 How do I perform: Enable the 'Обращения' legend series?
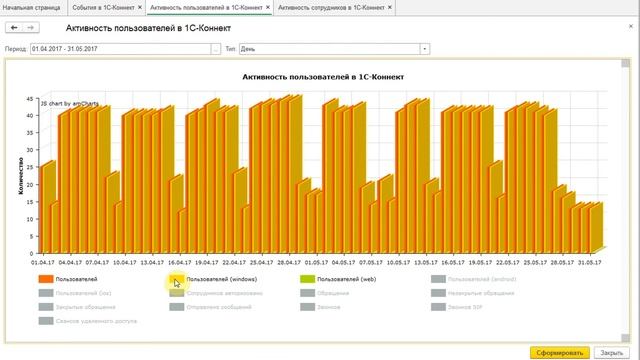(x=324, y=293)
